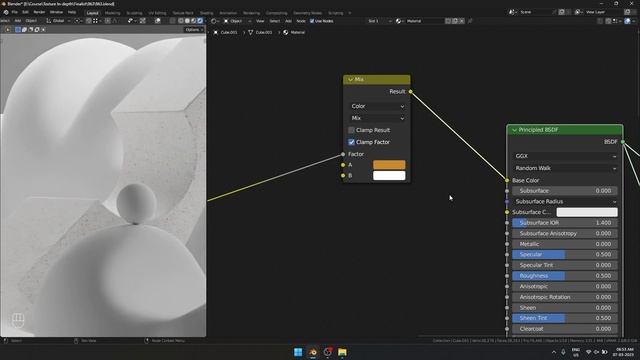The width and height of the screenshot is (640, 360).
Task: Click the orange color swatch for input A
Action: coord(389,165)
